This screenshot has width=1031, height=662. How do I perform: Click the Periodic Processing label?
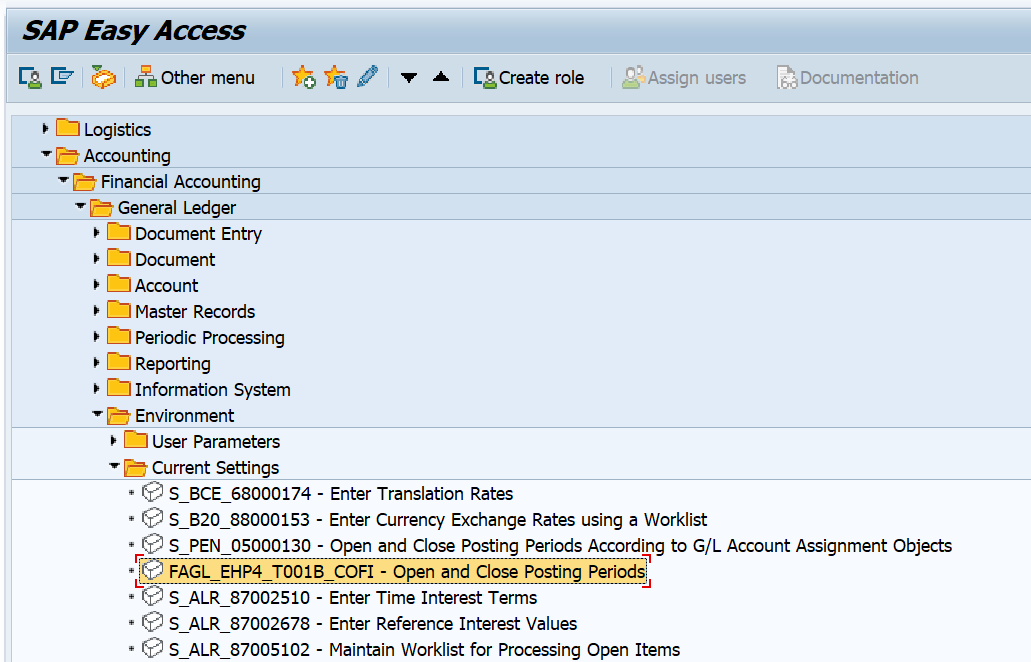[209, 338]
